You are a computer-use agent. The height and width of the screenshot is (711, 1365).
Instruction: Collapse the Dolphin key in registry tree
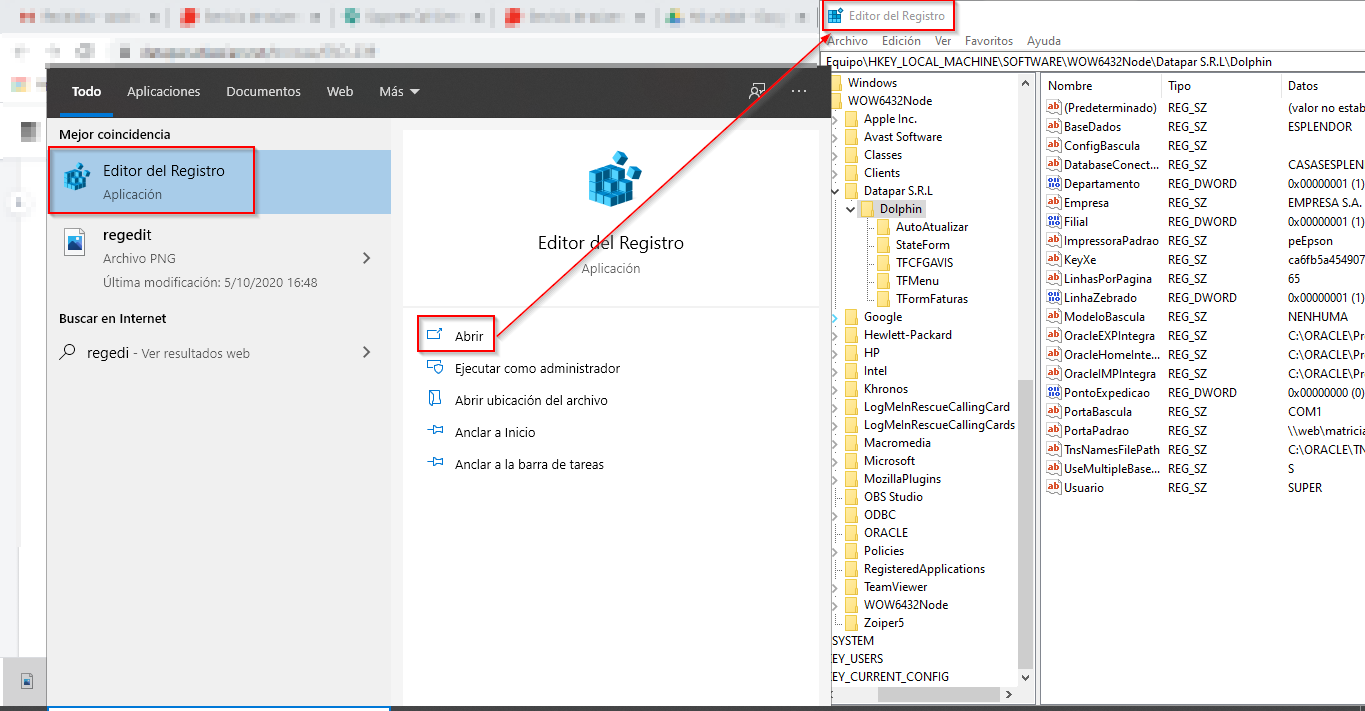click(851, 209)
